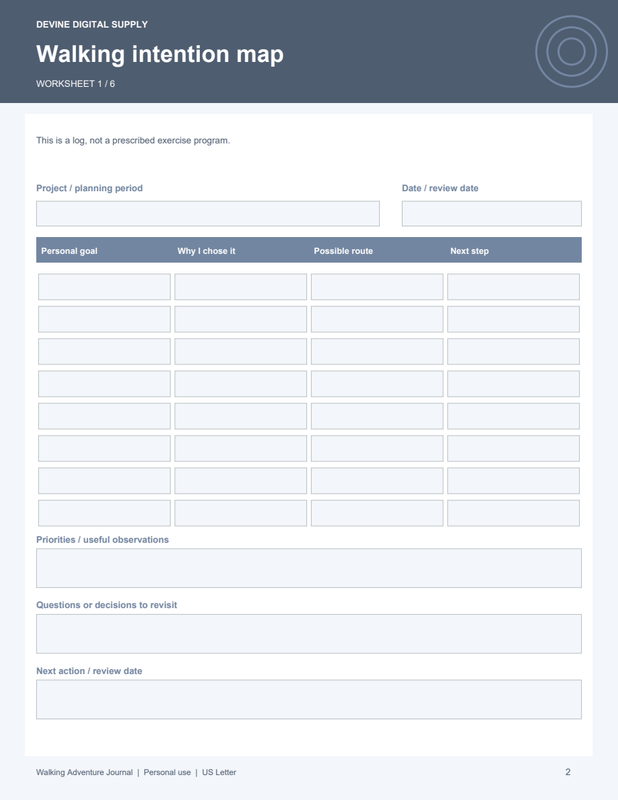Click the 'Walking Adventure Journal' footer text

coord(84,772)
